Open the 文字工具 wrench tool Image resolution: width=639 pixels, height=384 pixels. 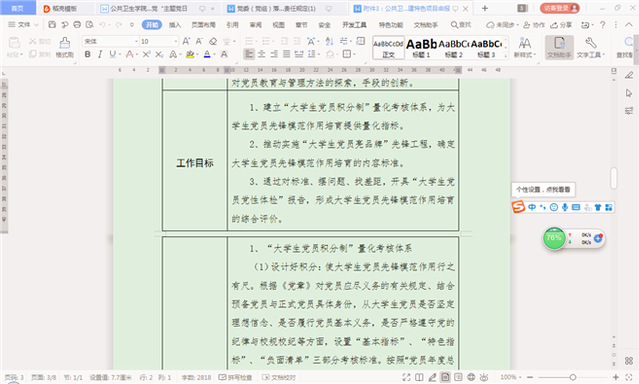(x=591, y=47)
